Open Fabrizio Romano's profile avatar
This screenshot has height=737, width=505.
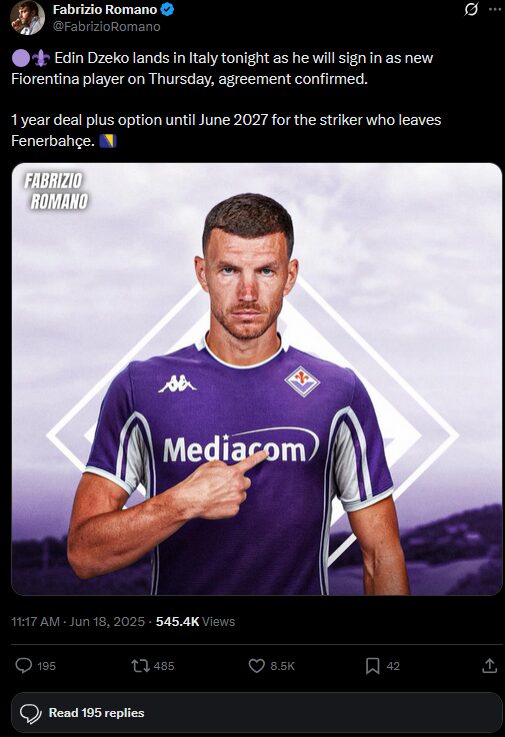tap(27, 18)
